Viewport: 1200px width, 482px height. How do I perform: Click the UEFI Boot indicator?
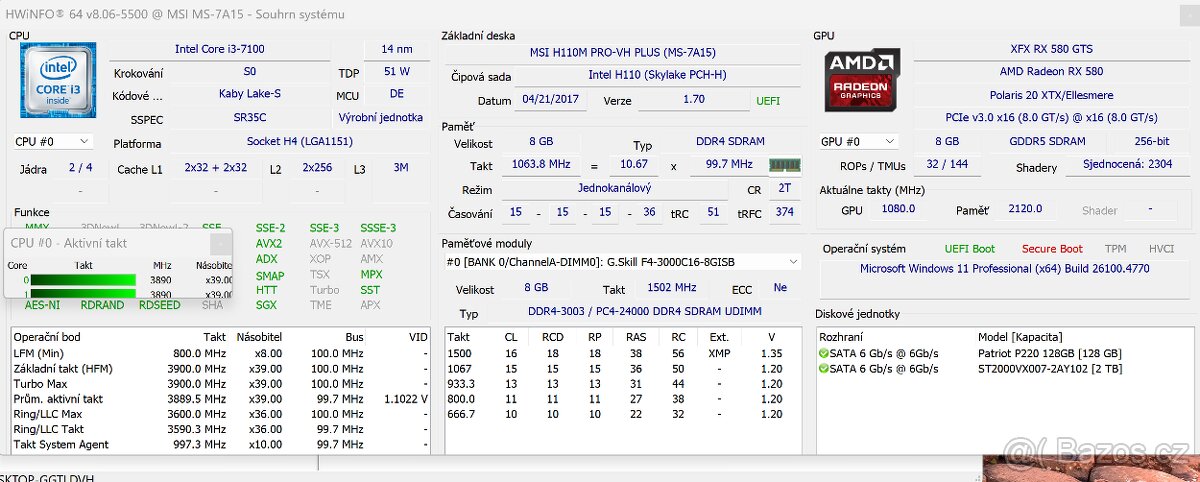969,248
